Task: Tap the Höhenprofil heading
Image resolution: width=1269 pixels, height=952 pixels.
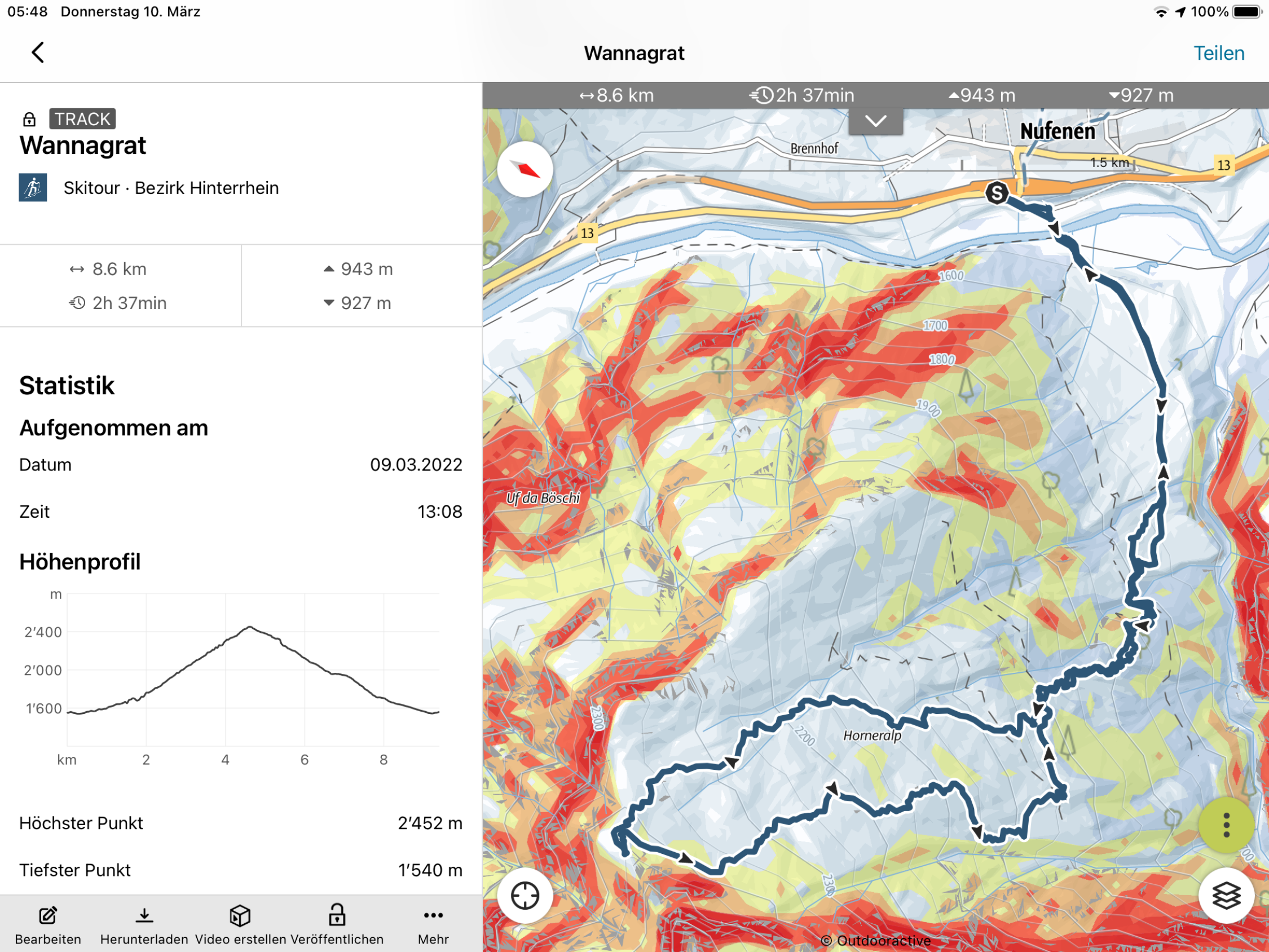Action: click(x=80, y=562)
